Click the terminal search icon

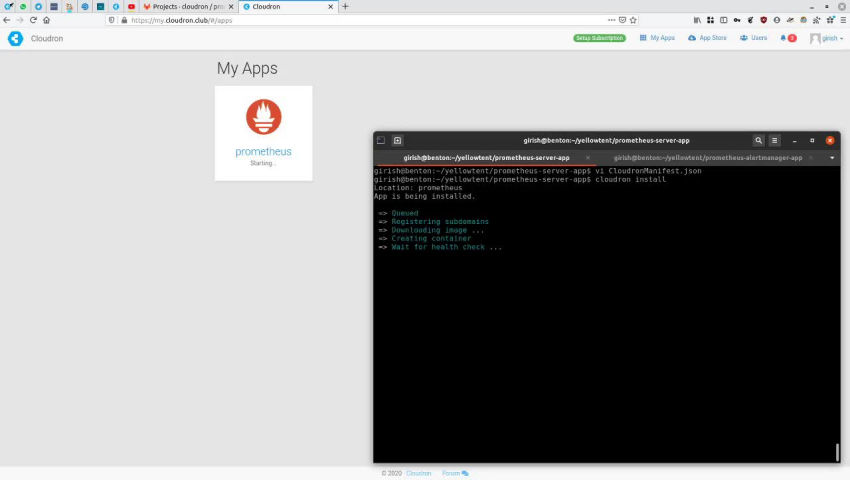pos(758,141)
